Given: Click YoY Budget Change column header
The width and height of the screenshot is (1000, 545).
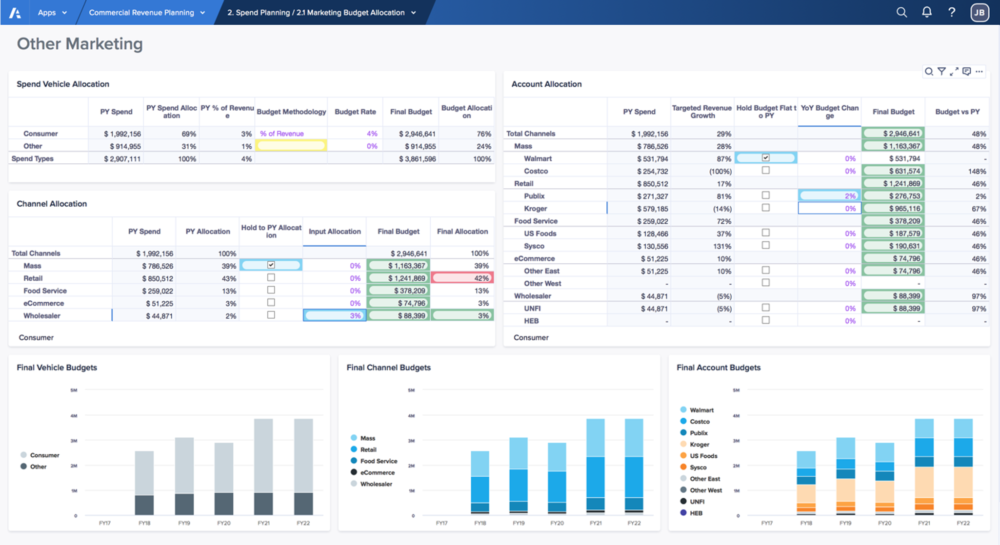Looking at the screenshot, I should (829, 112).
